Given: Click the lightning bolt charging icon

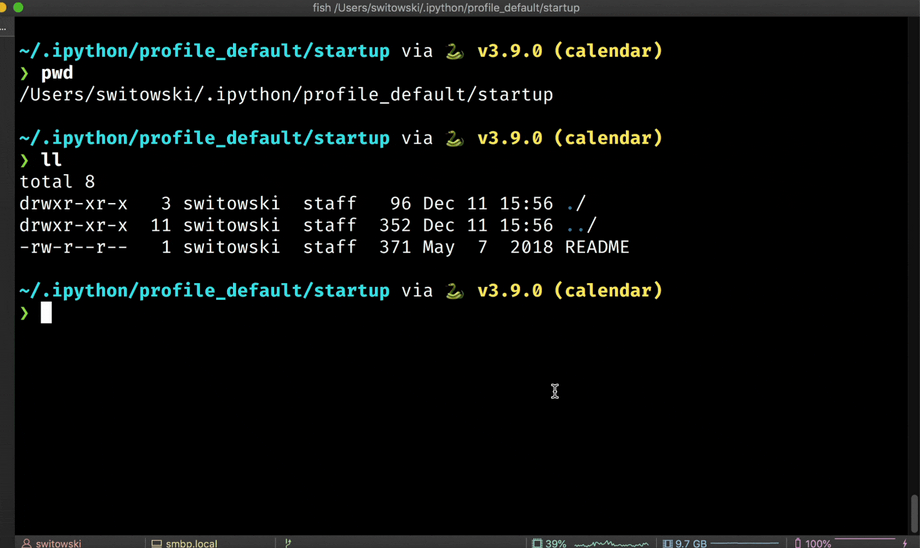Looking at the screenshot, I should [x=905, y=543].
